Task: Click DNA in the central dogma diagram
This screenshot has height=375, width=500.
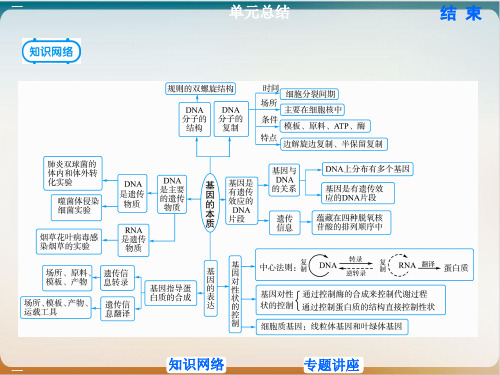Action: pyautogui.click(x=328, y=265)
